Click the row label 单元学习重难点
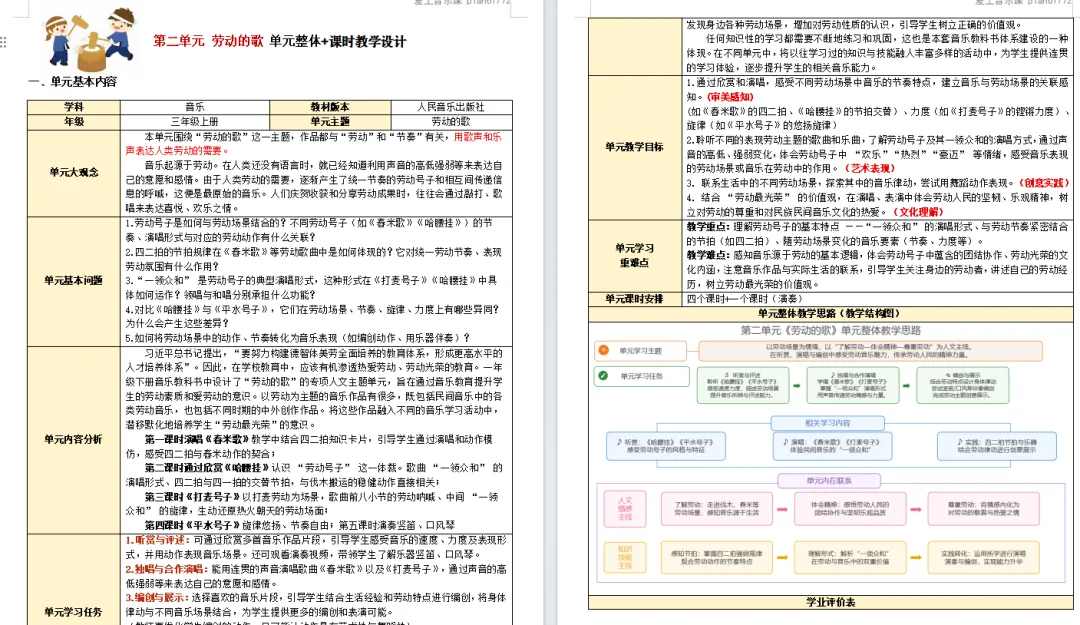Image resolution: width=1080 pixels, height=625 pixels. click(634, 255)
